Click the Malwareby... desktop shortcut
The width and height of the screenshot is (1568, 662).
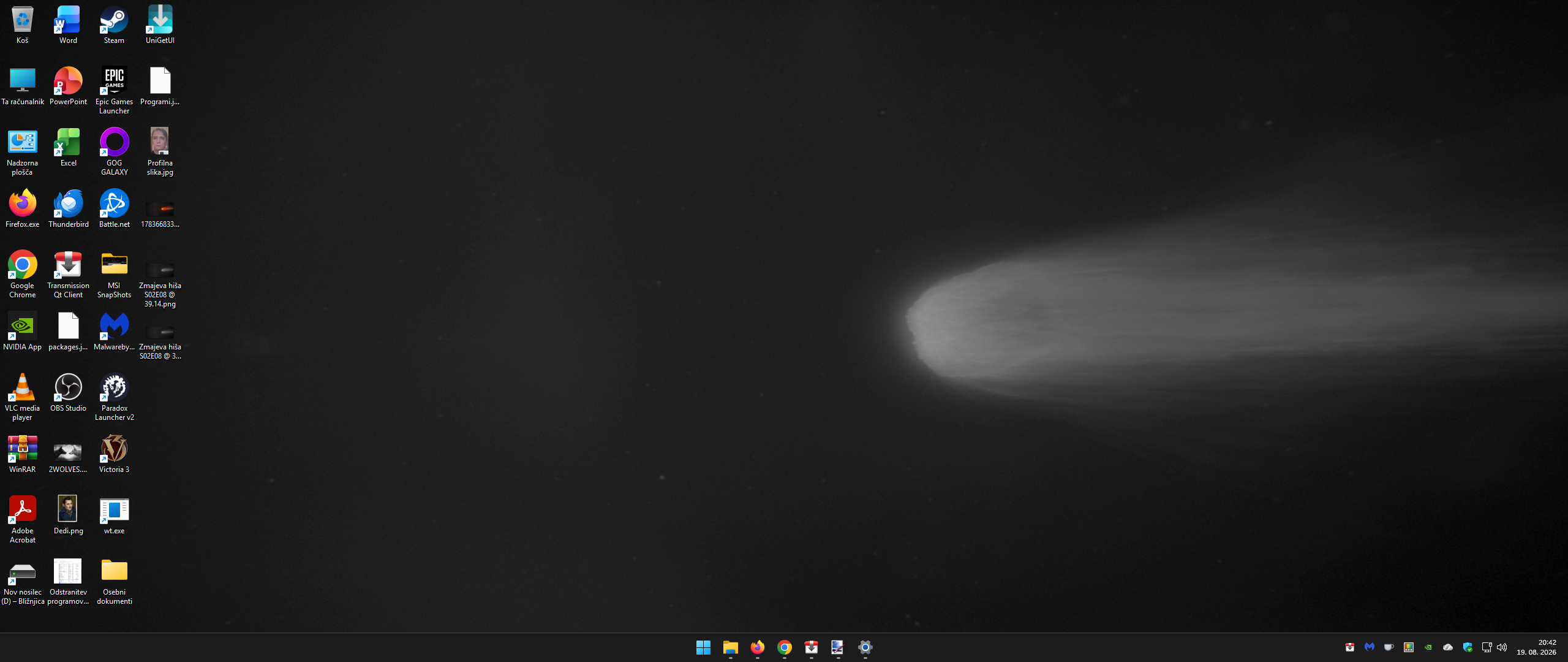[114, 331]
